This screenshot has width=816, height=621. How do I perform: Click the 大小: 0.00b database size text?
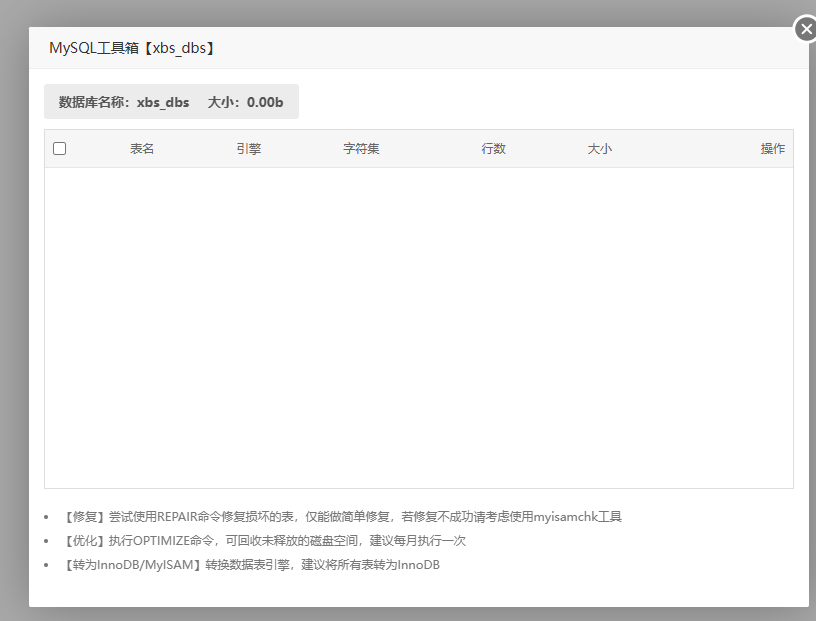point(245,102)
